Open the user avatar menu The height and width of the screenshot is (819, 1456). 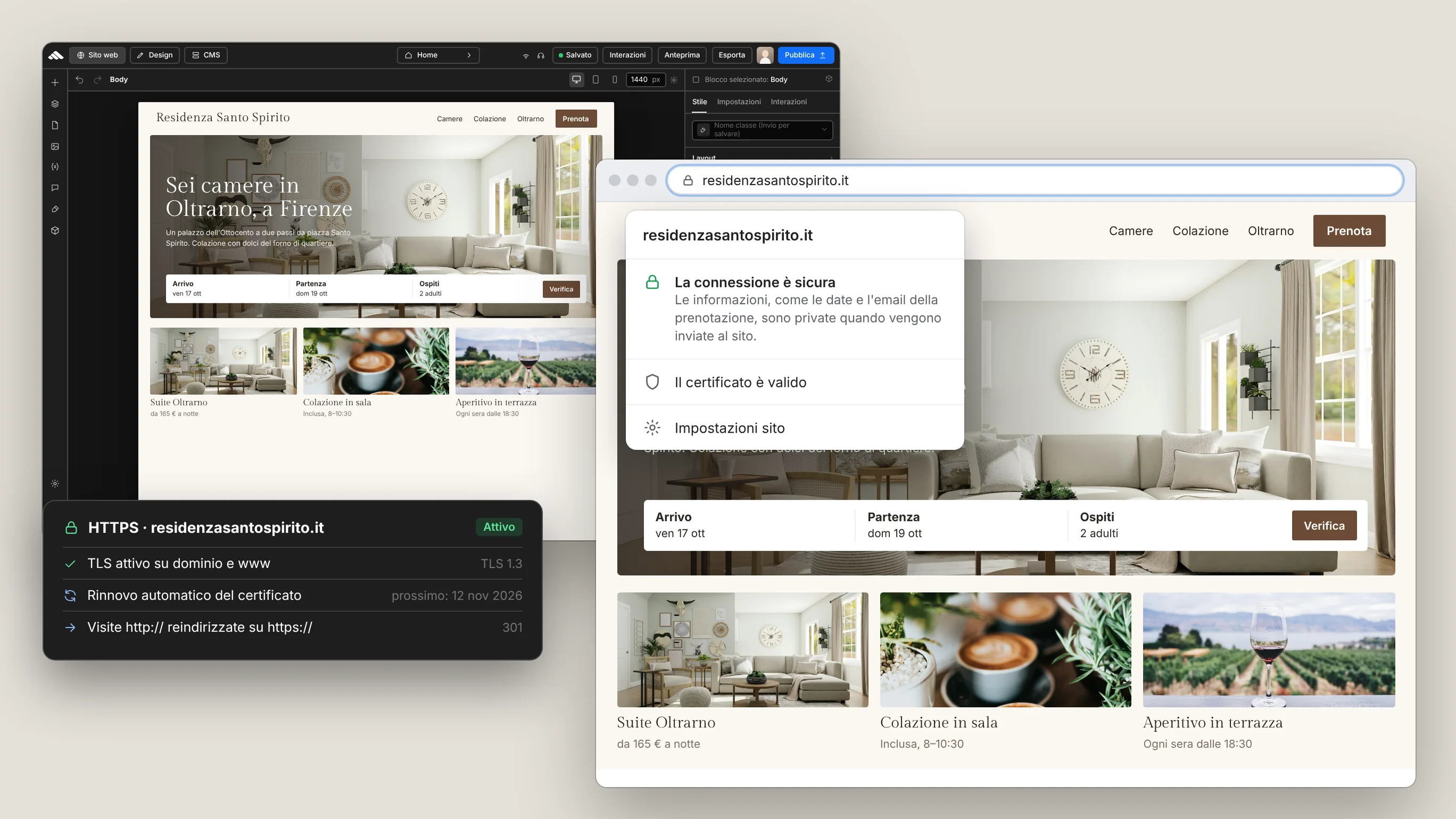coord(765,55)
